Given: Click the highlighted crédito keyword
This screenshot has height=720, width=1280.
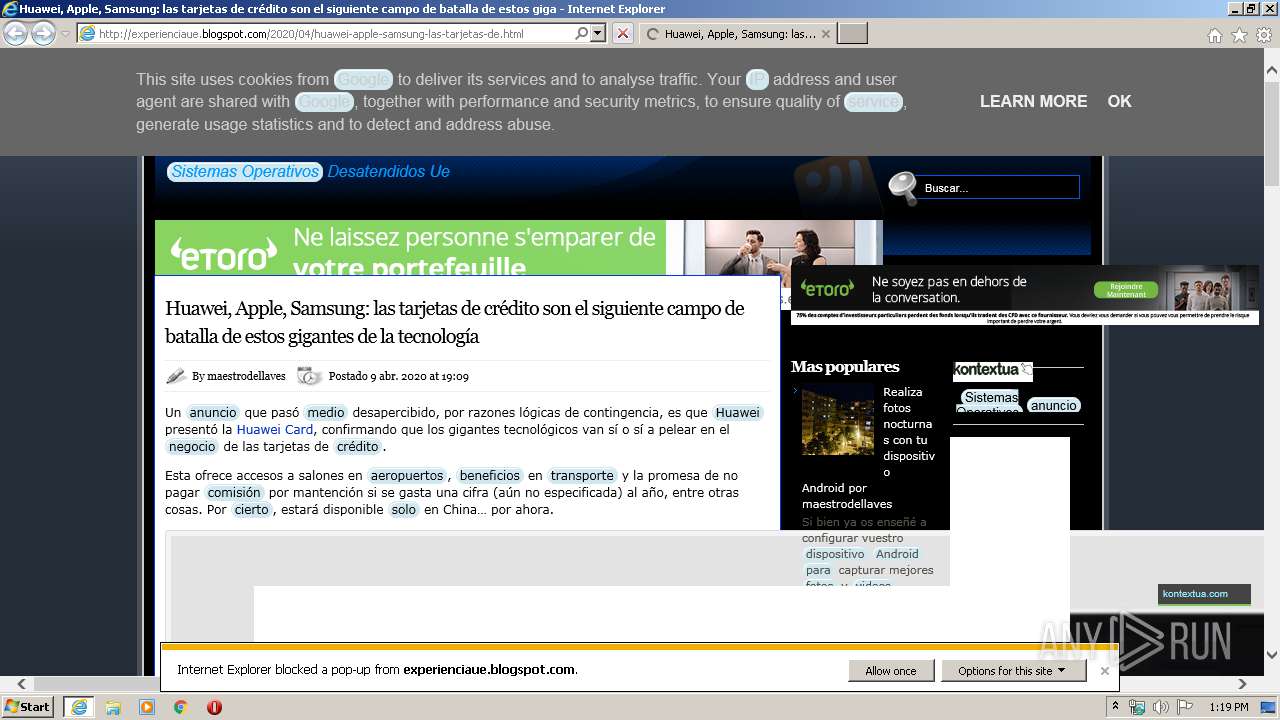Looking at the screenshot, I should 357,446.
